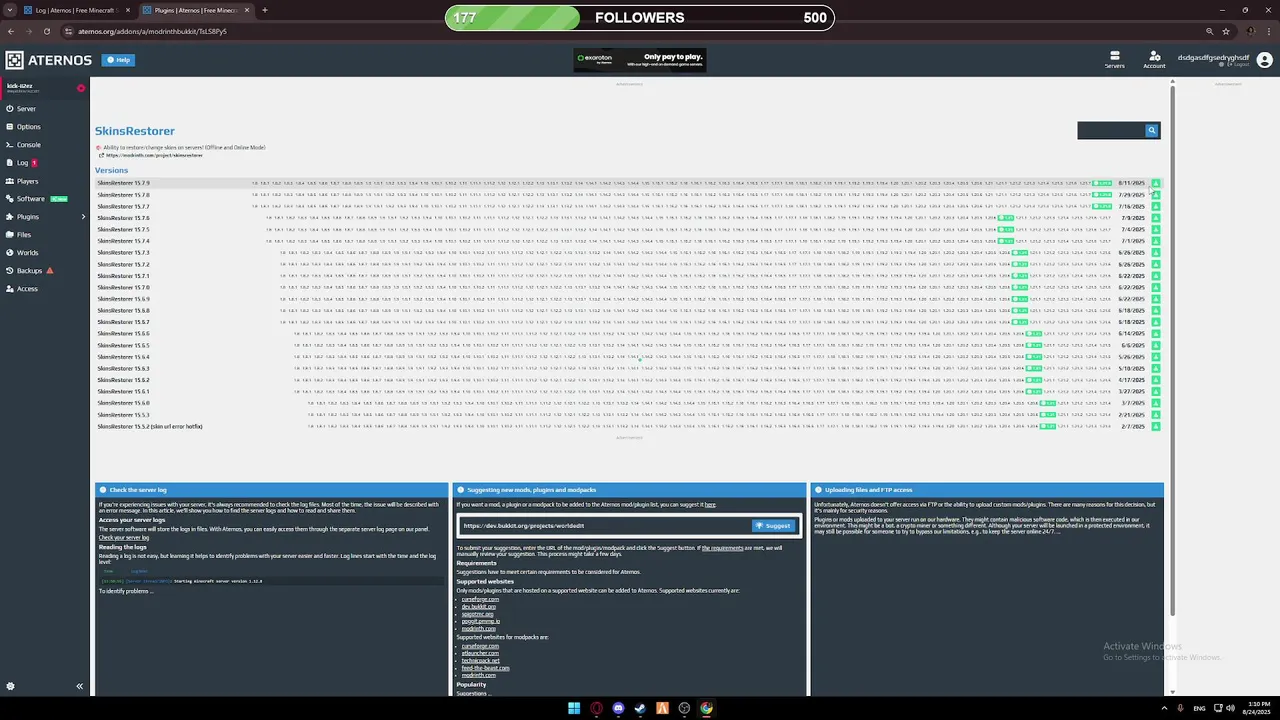Click the browser back arrow
Image resolution: width=1280 pixels, height=720 pixels.
click(11, 31)
